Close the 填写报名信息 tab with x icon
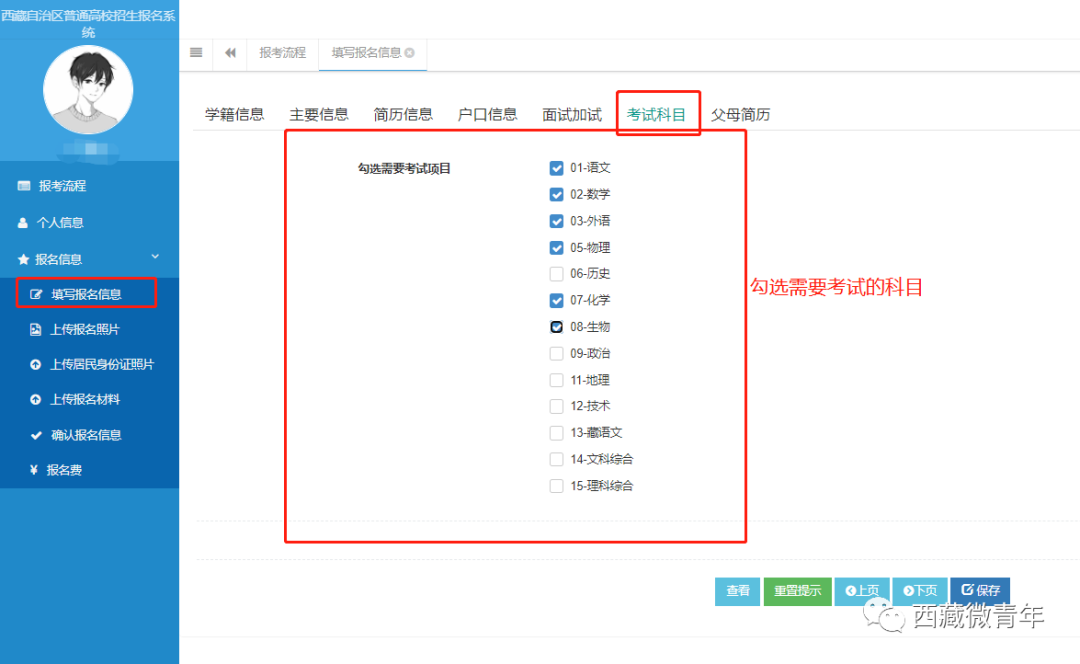Screen dimensions: 1080x664 (x=409, y=53)
